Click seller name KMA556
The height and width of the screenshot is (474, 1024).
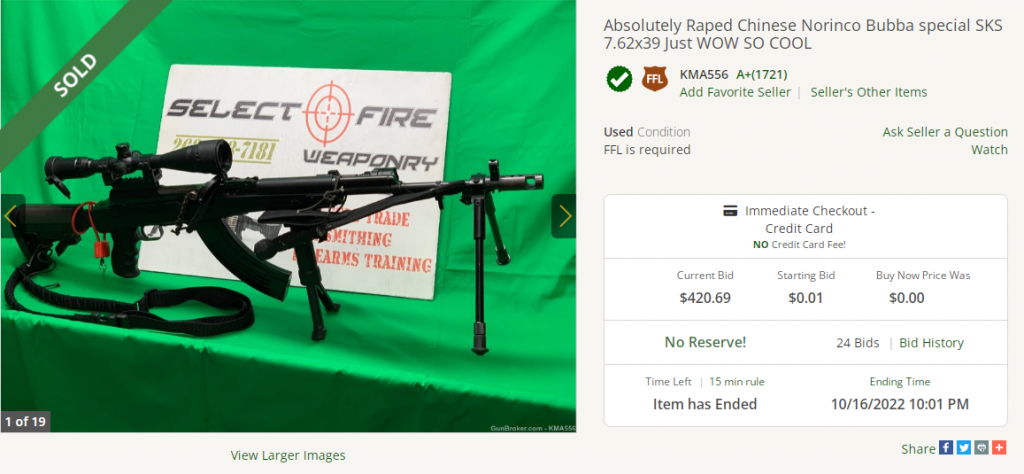coord(704,74)
